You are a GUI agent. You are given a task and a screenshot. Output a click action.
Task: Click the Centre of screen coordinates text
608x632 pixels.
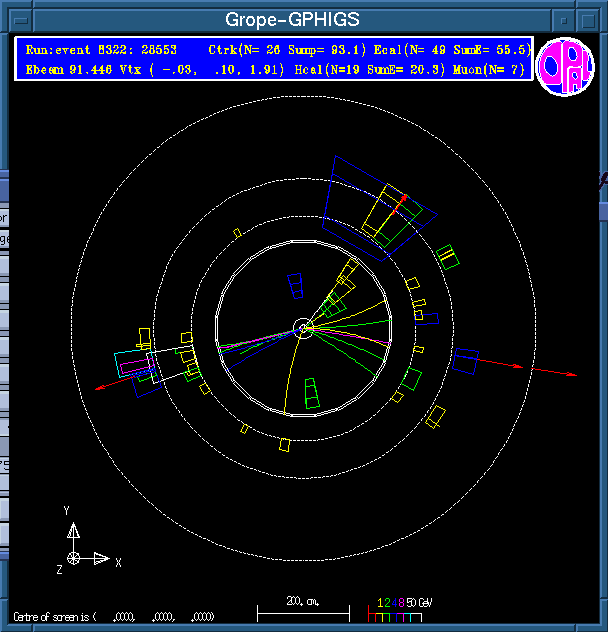[115, 616]
